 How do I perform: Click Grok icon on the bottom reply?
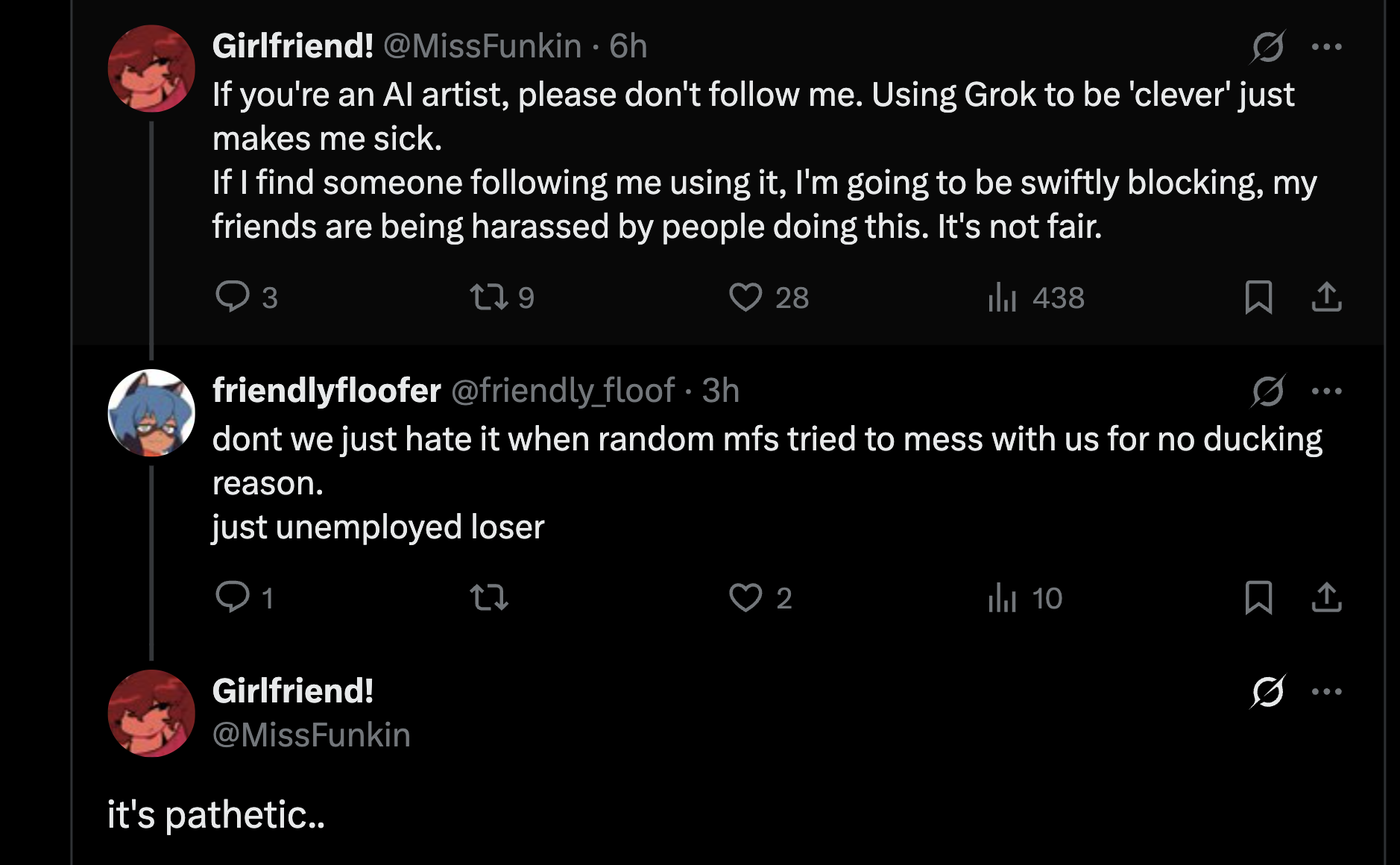(1267, 692)
